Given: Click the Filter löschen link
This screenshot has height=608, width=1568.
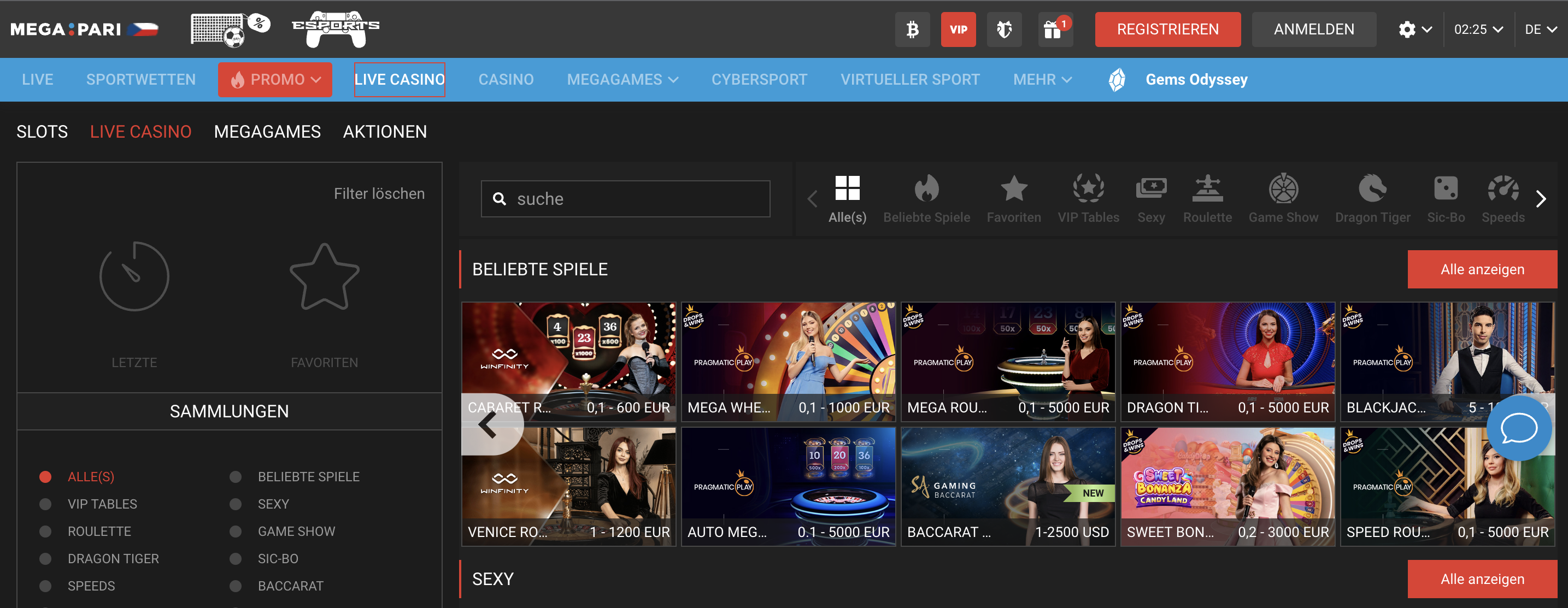Looking at the screenshot, I should 379,193.
